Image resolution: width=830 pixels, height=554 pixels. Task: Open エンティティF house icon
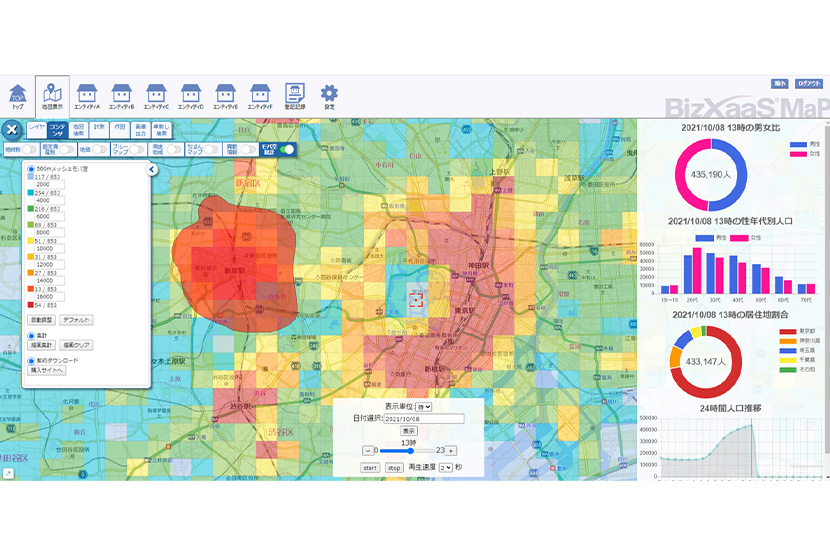pyautogui.click(x=259, y=94)
